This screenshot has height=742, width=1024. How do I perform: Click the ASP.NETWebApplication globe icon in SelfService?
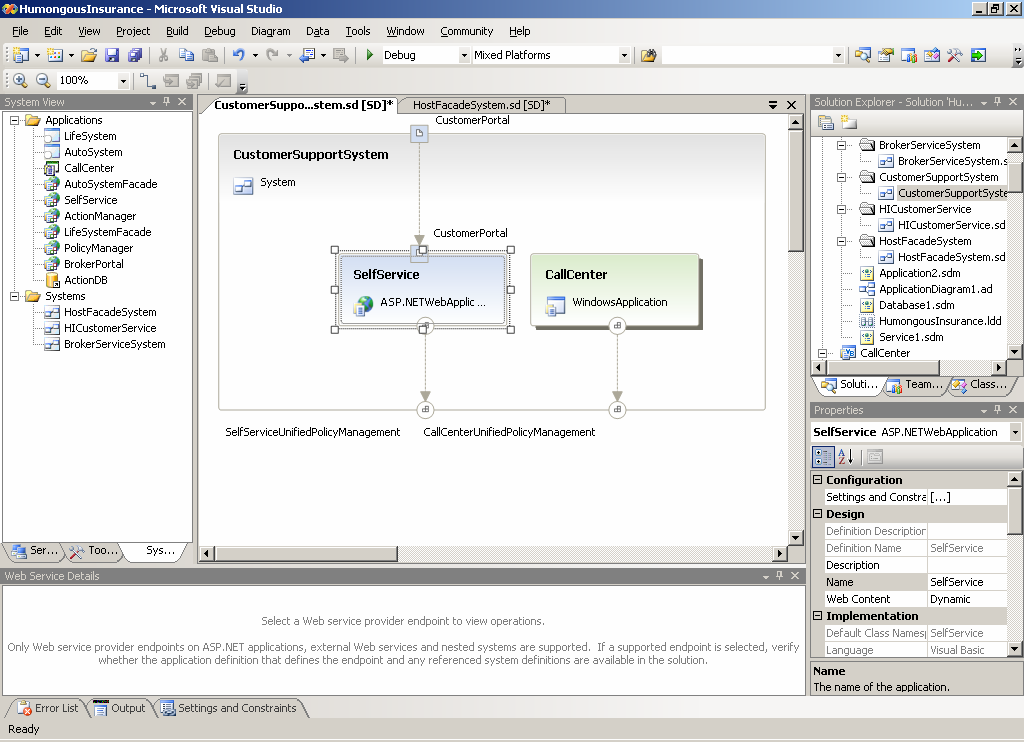pos(363,305)
